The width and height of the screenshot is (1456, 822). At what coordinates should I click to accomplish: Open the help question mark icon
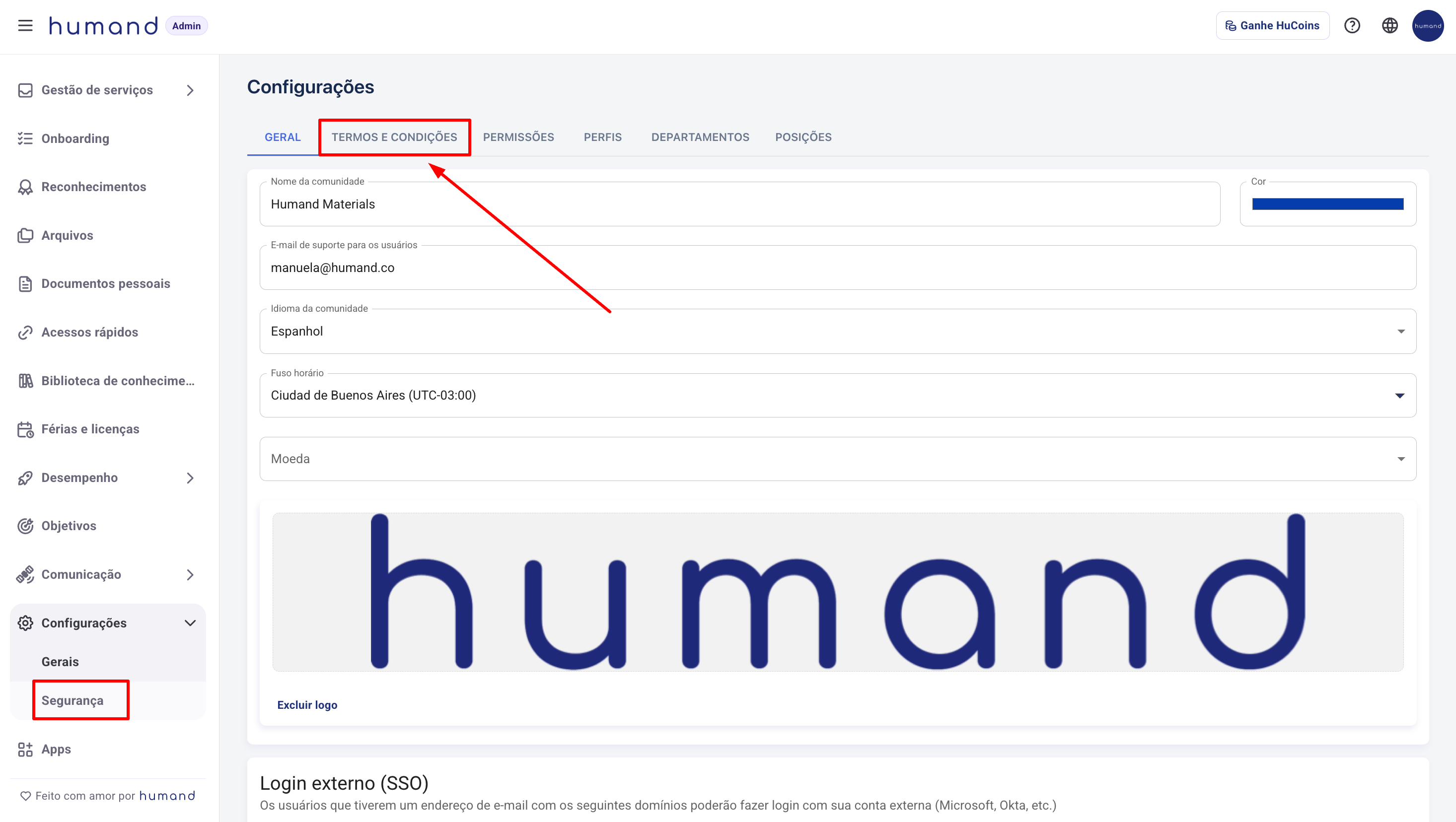(x=1352, y=26)
